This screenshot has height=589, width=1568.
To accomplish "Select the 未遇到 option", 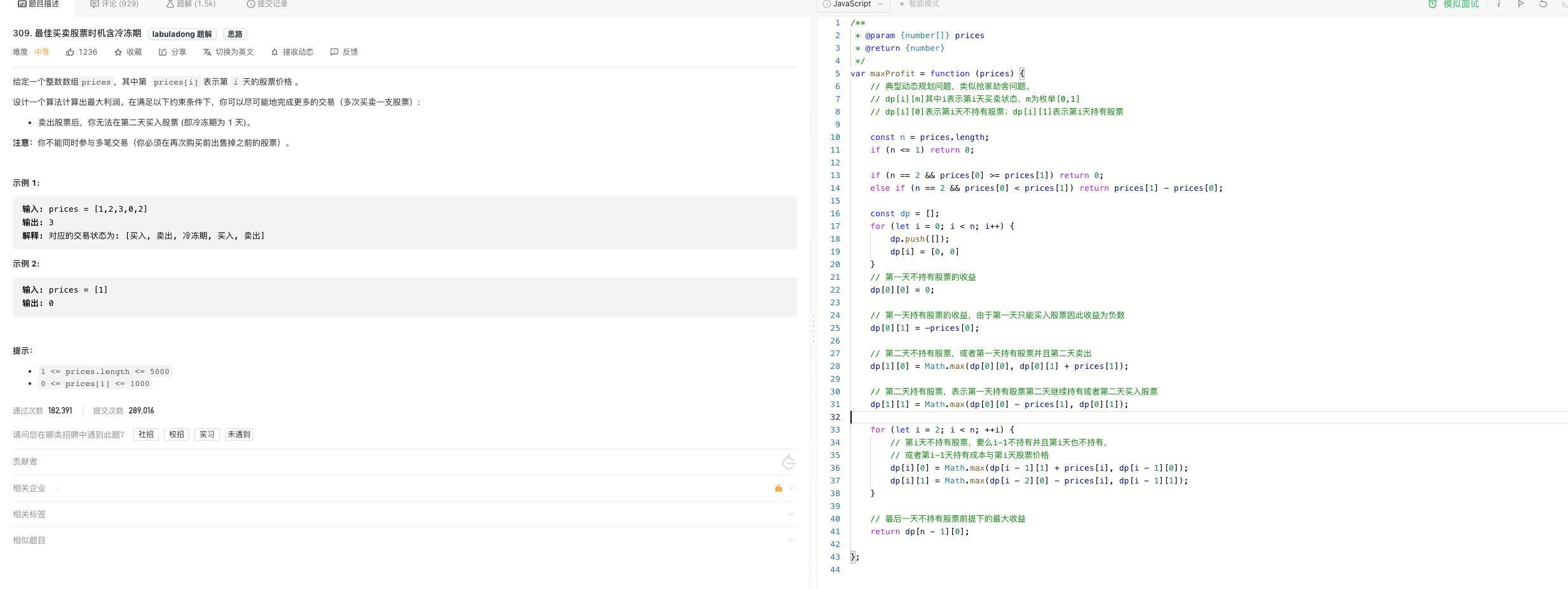I will [239, 434].
